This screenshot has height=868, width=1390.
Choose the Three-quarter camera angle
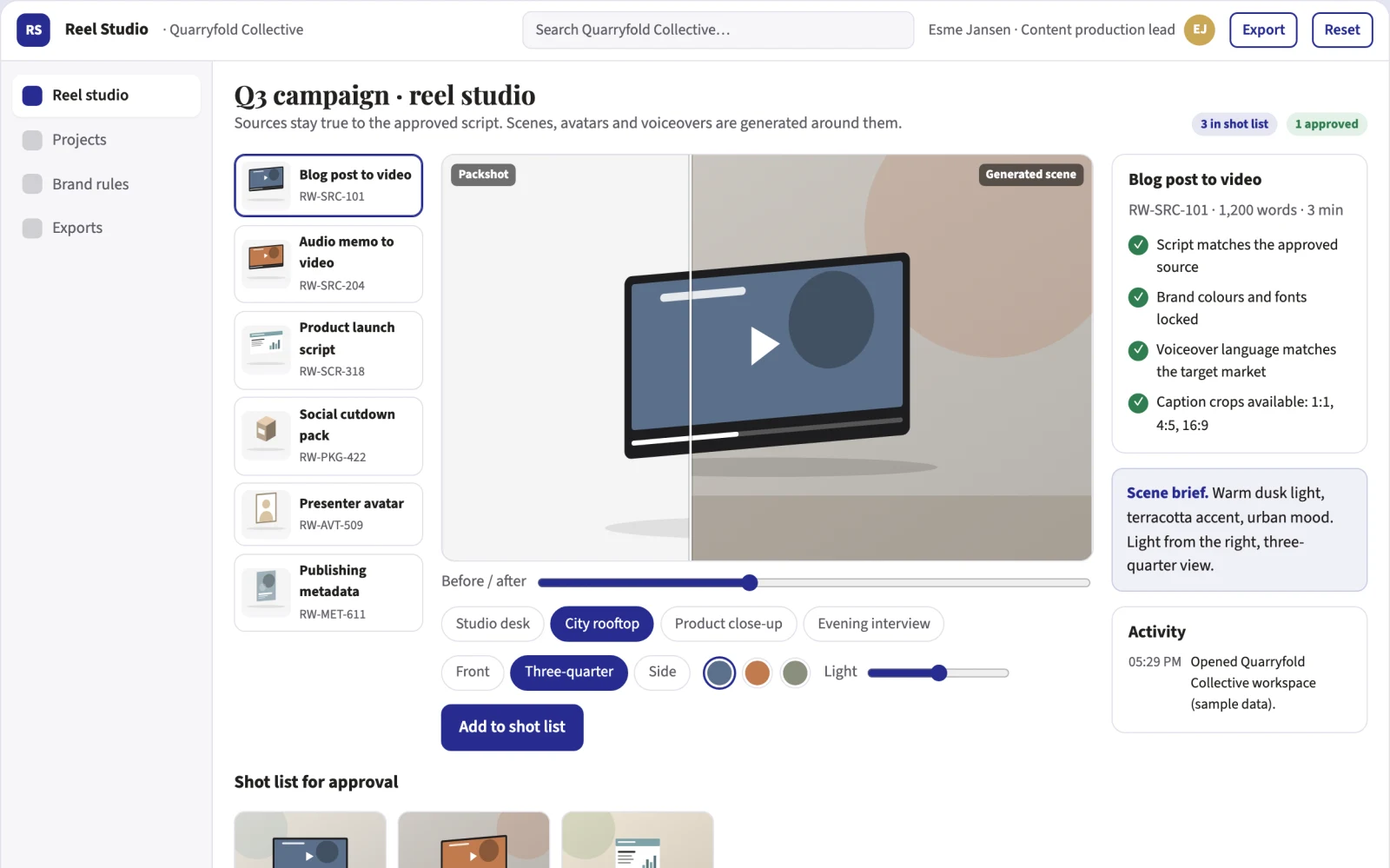tap(569, 673)
